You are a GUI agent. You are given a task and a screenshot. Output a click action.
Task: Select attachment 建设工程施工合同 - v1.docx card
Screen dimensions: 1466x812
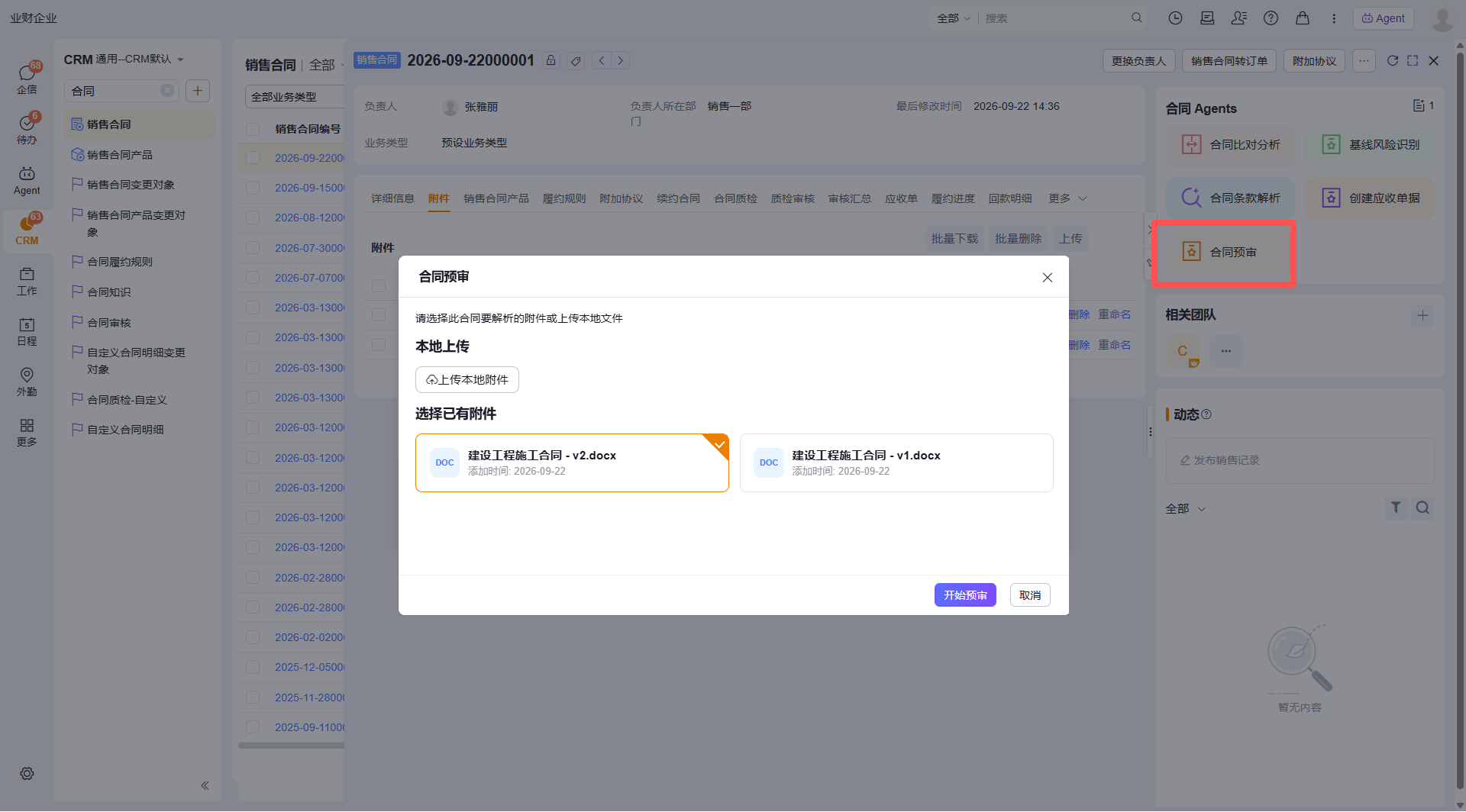(x=896, y=462)
